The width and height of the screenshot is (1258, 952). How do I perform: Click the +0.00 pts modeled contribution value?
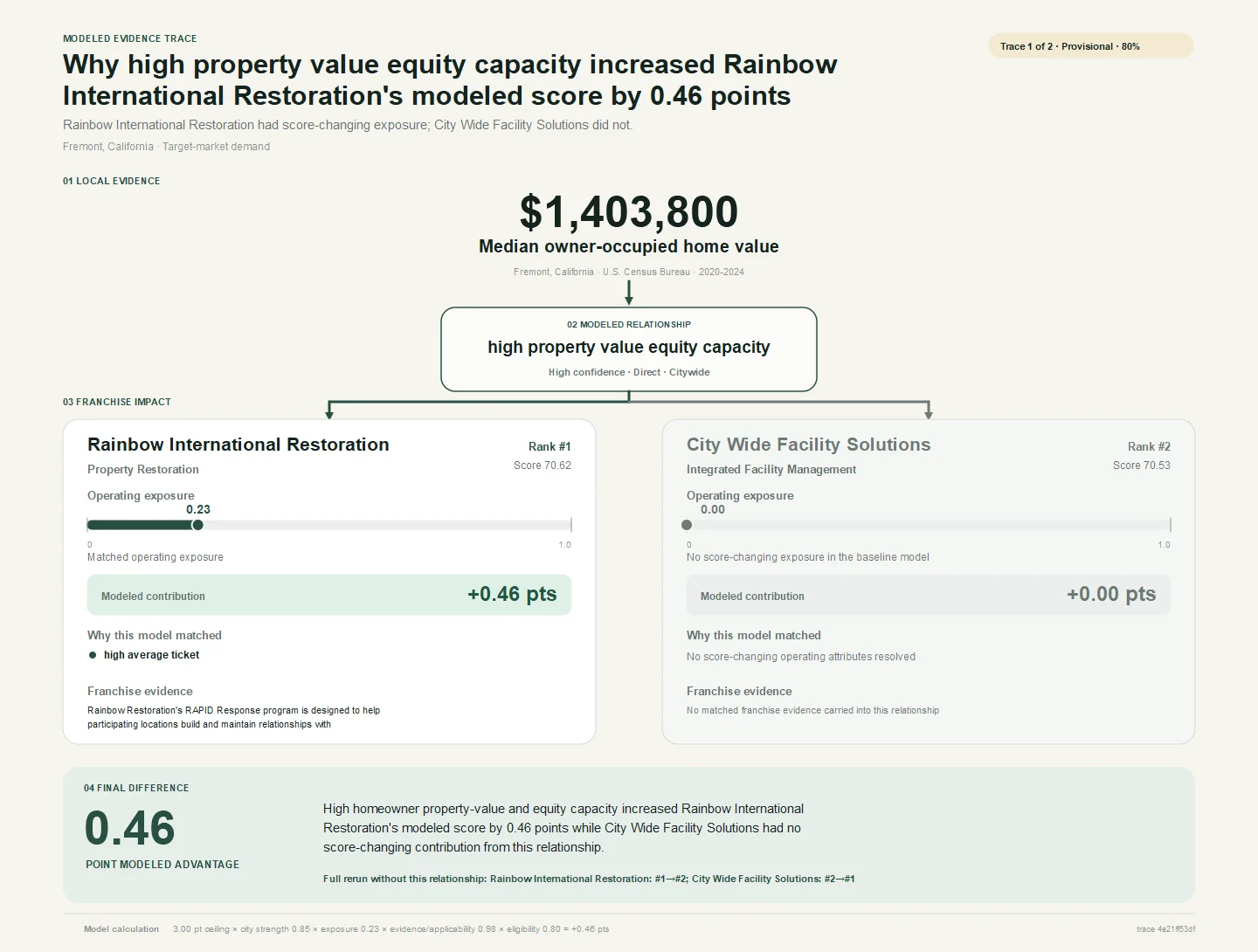[x=1111, y=594]
